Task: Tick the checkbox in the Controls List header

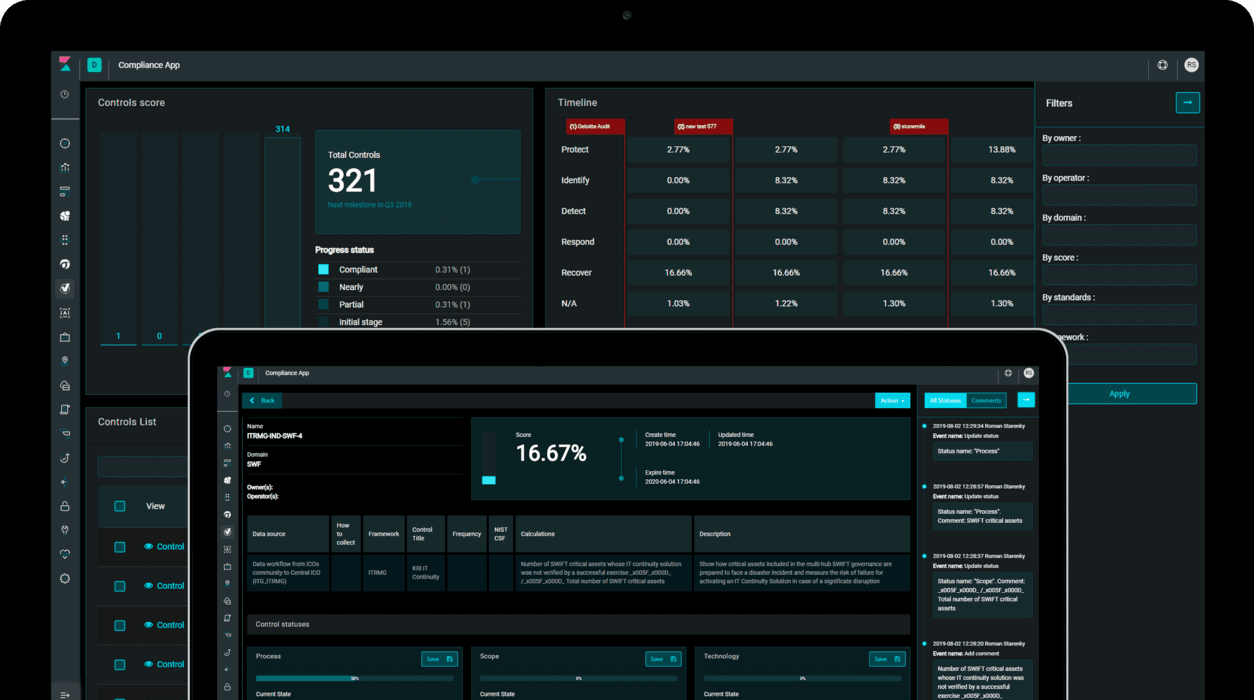Action: [120, 506]
